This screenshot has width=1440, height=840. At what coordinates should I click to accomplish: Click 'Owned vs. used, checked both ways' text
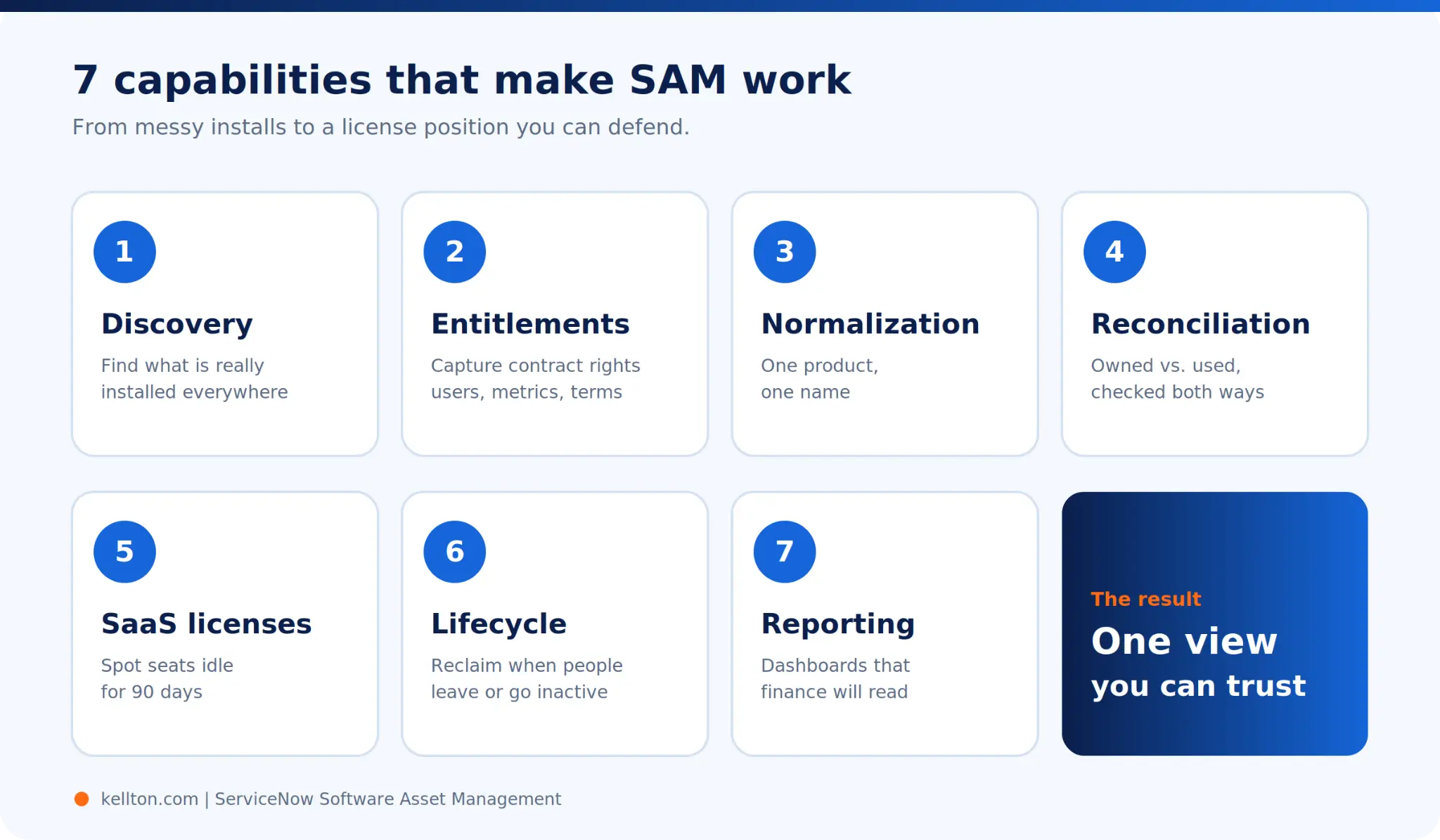1178,379
